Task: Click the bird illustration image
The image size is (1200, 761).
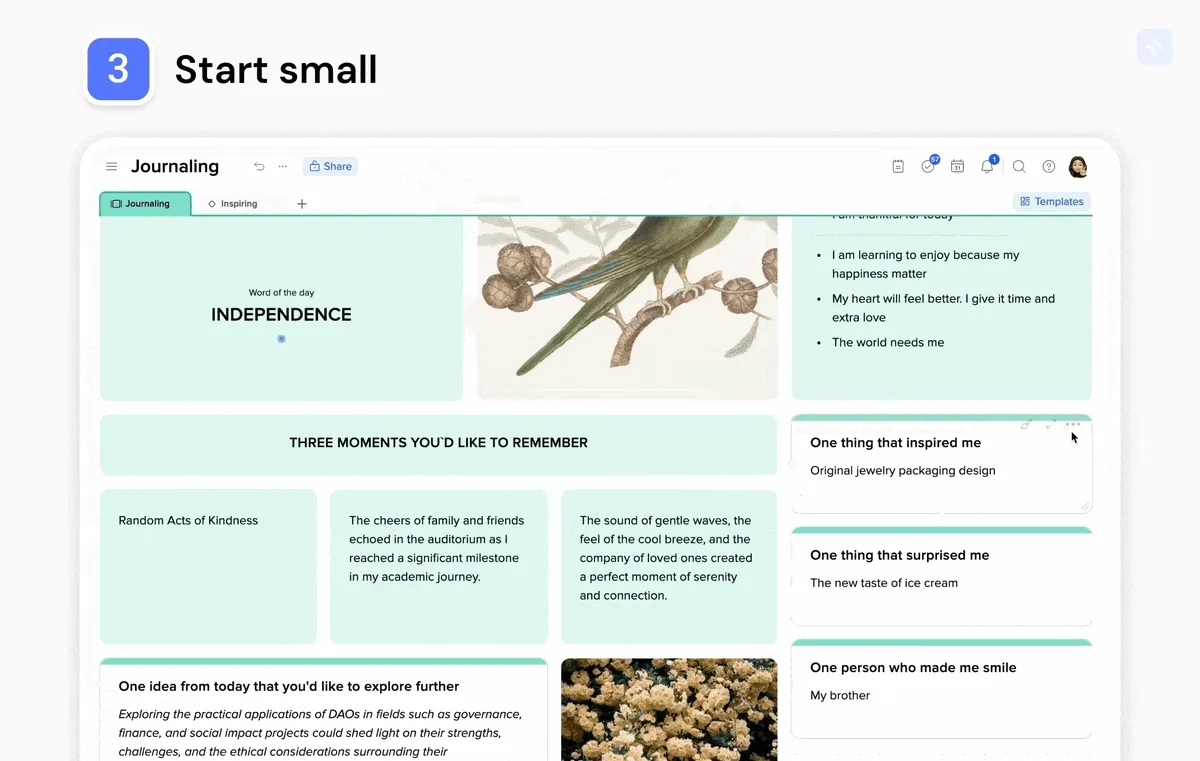Action: click(x=627, y=307)
